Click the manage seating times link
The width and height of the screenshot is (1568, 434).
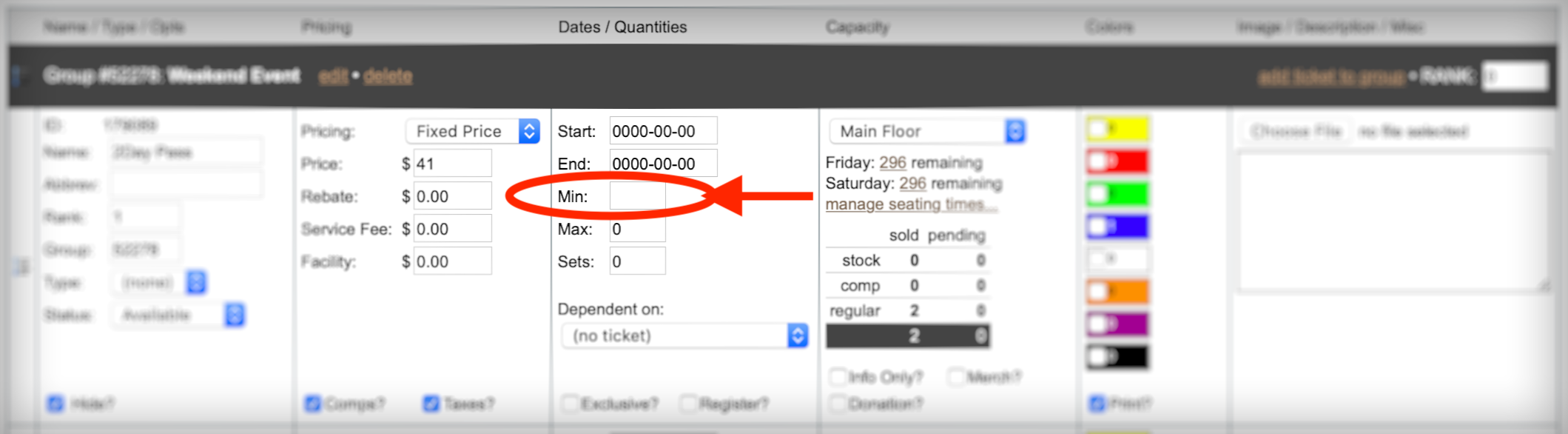[x=911, y=204]
